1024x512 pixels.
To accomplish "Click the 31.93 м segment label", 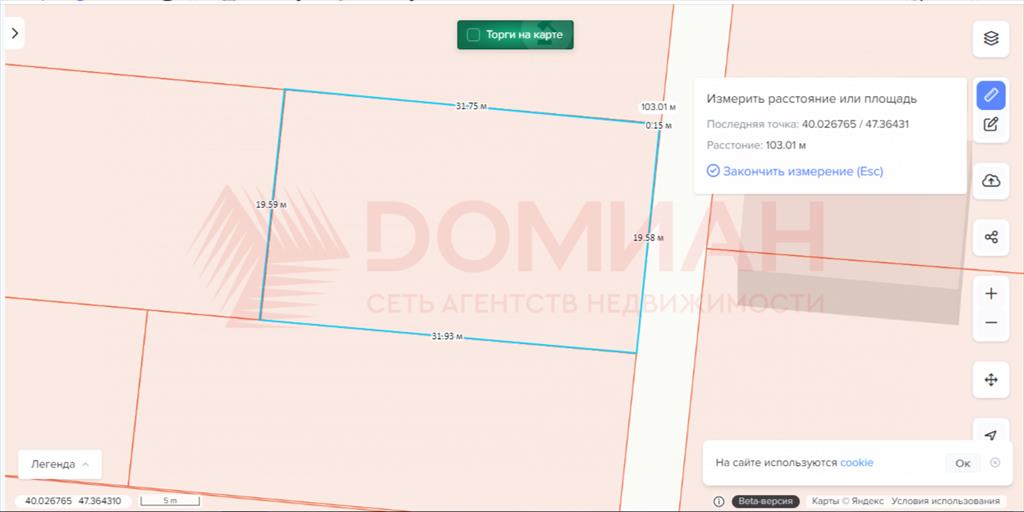I will 446,337.
